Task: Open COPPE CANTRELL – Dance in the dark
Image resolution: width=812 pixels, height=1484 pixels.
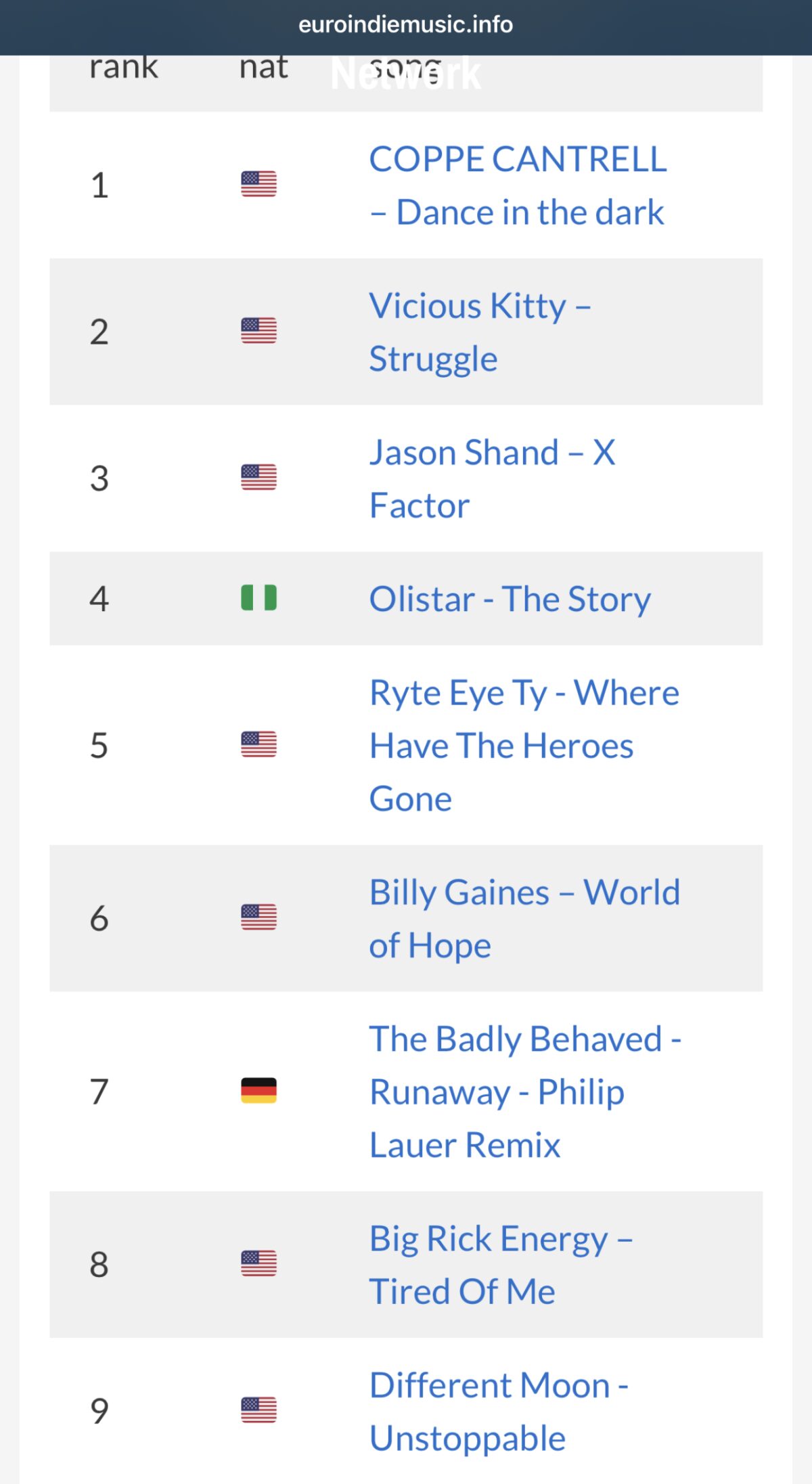Action: click(x=518, y=185)
